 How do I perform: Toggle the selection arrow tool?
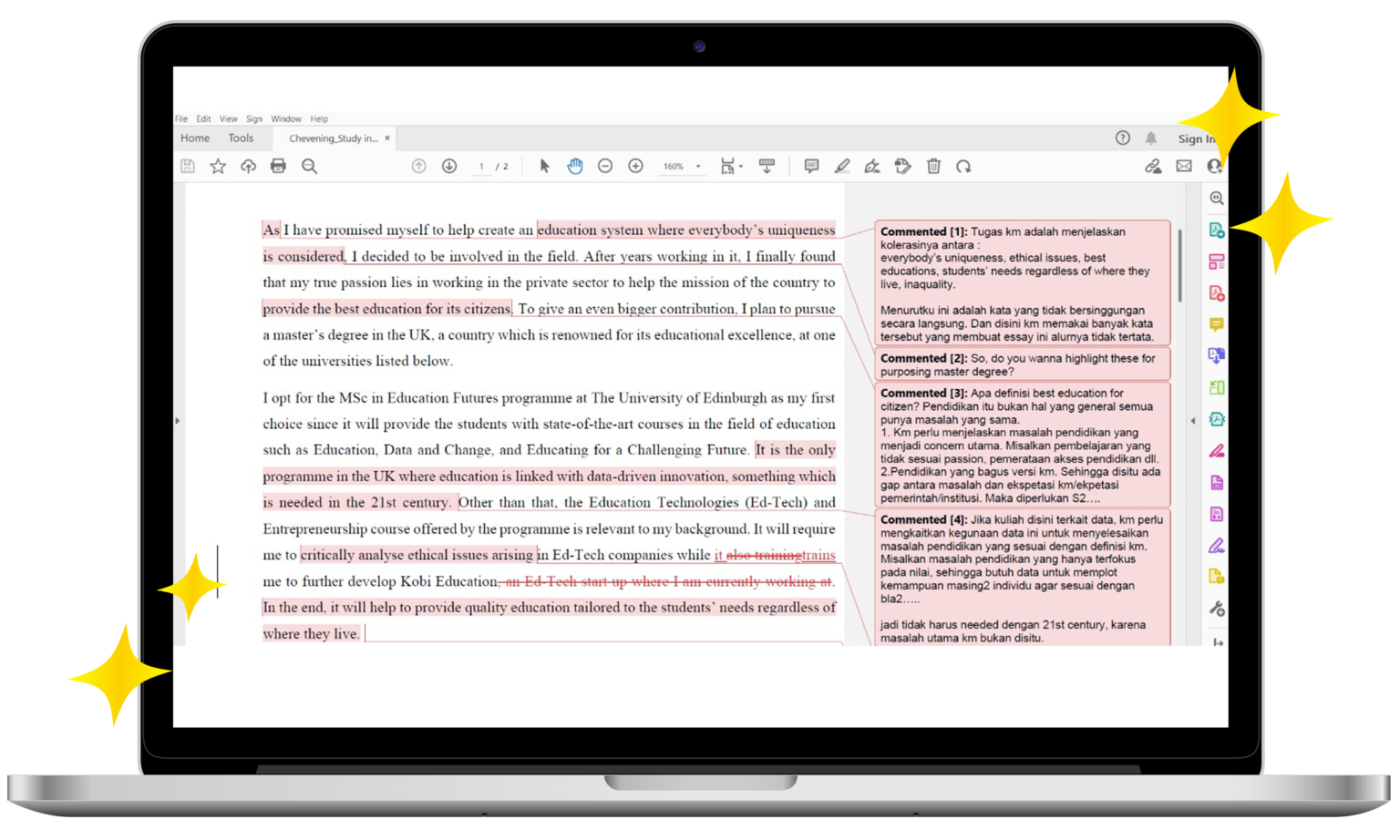tap(544, 167)
